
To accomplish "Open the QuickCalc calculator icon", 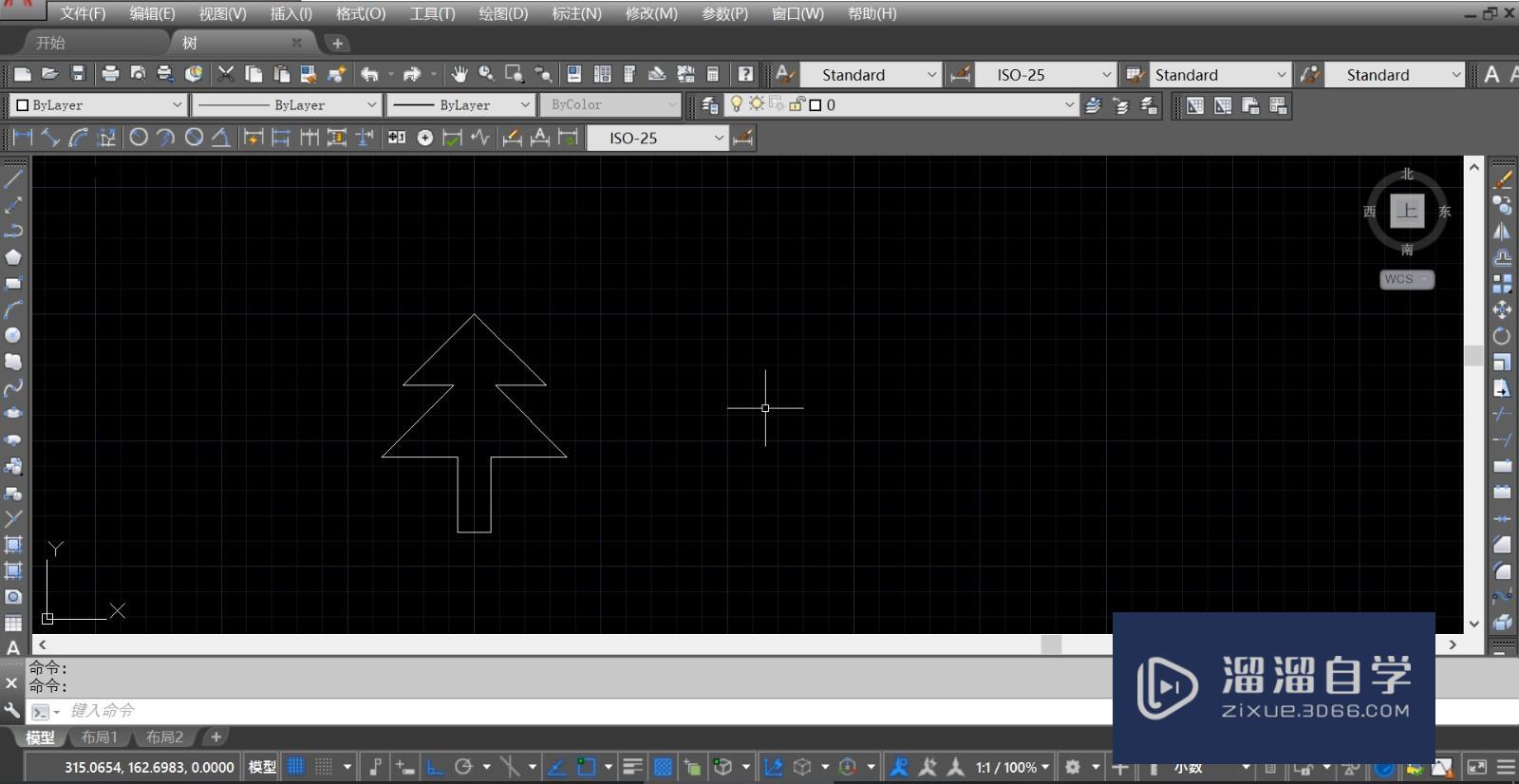I will (713, 74).
